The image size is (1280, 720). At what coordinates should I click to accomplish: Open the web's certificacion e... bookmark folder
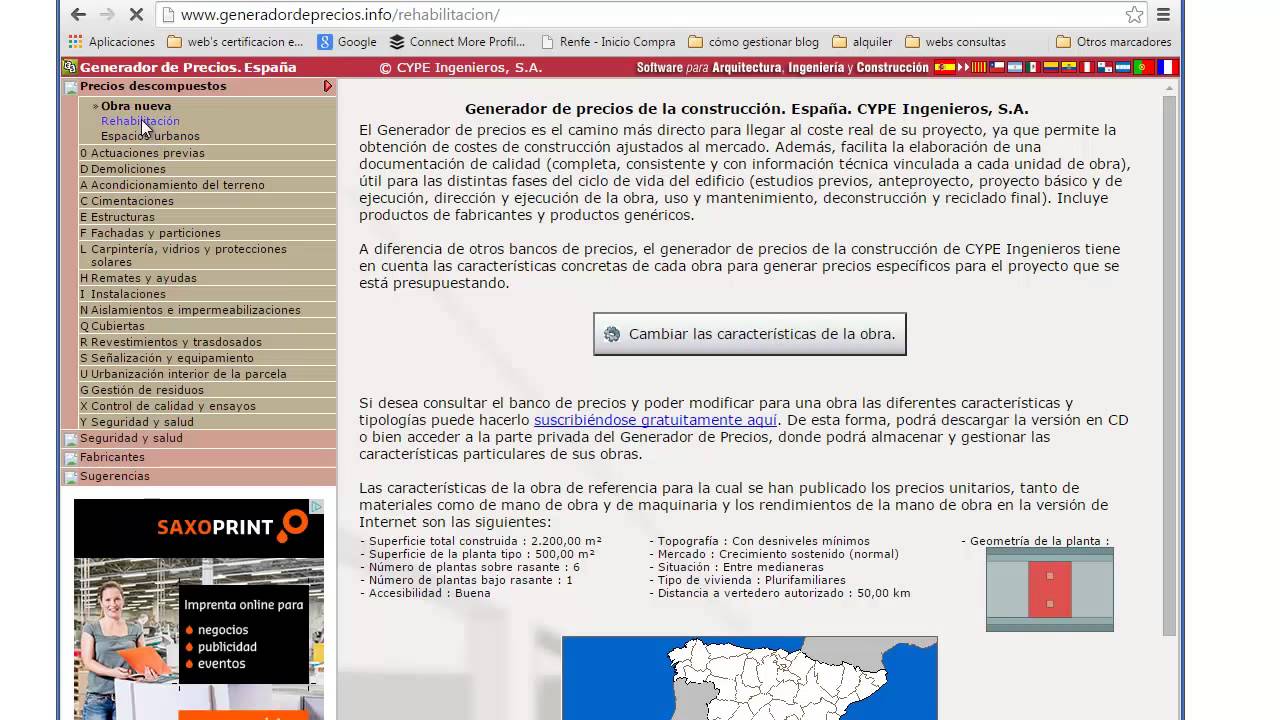[x=235, y=42]
